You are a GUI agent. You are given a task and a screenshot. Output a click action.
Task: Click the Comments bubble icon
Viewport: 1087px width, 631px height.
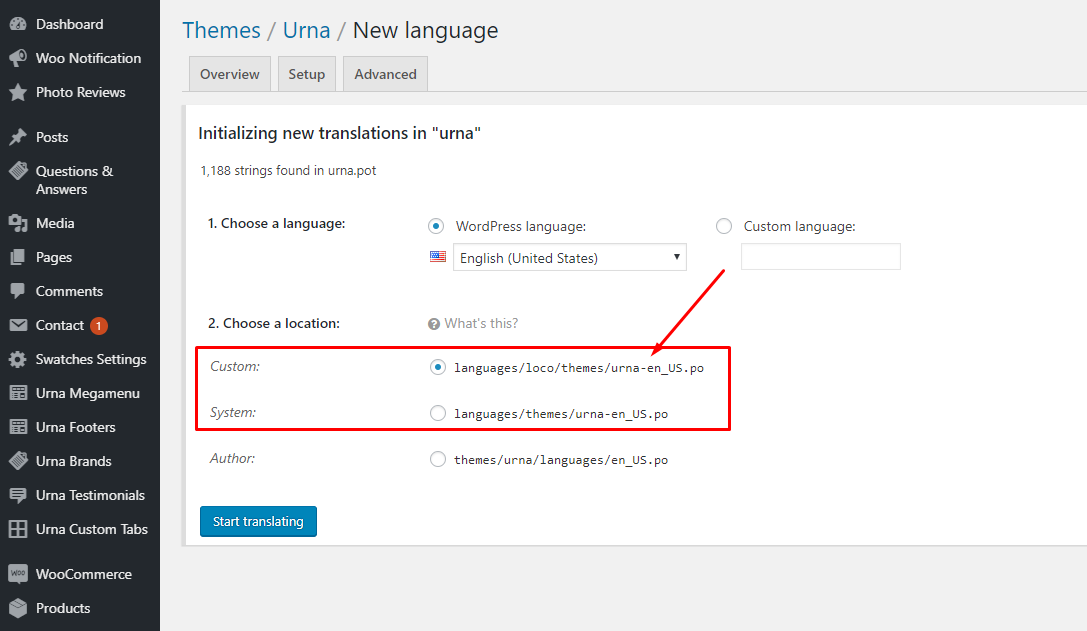(18, 291)
